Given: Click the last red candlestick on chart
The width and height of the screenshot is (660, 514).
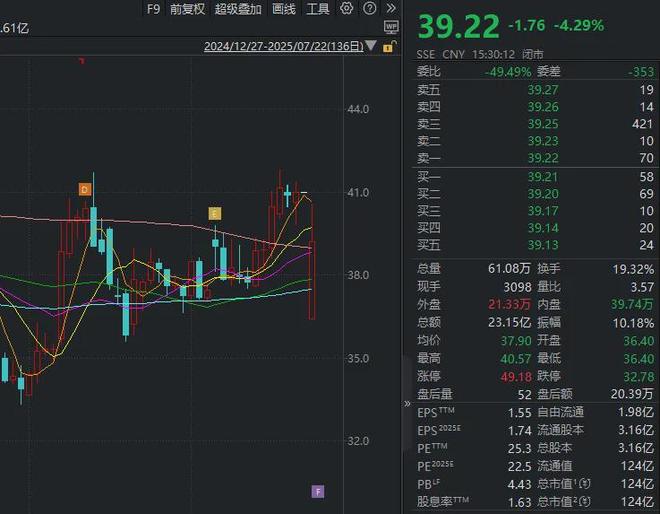Looking at the screenshot, I should pyautogui.click(x=312, y=261).
